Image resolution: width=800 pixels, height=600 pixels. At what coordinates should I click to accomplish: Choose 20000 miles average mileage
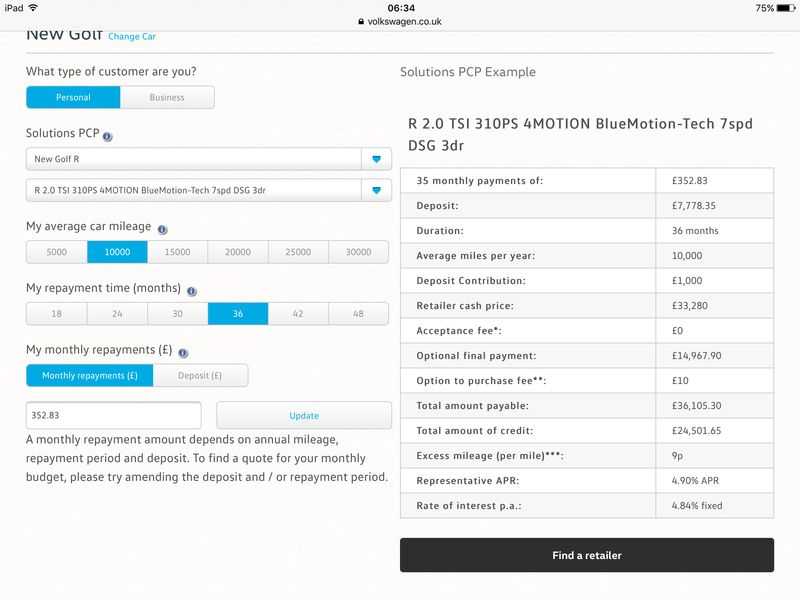(x=238, y=252)
